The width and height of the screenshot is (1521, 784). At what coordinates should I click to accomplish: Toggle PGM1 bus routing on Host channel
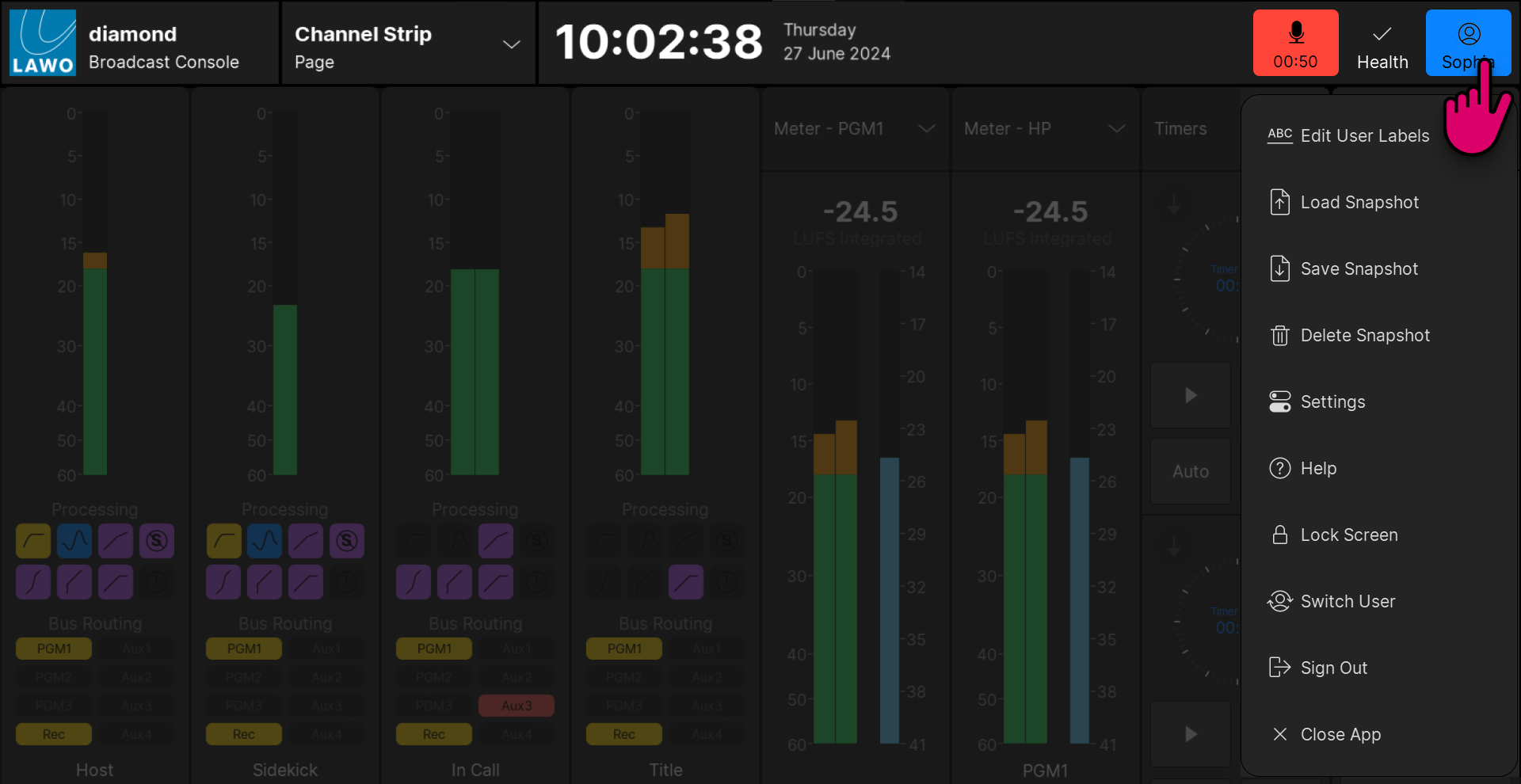pyautogui.click(x=54, y=649)
